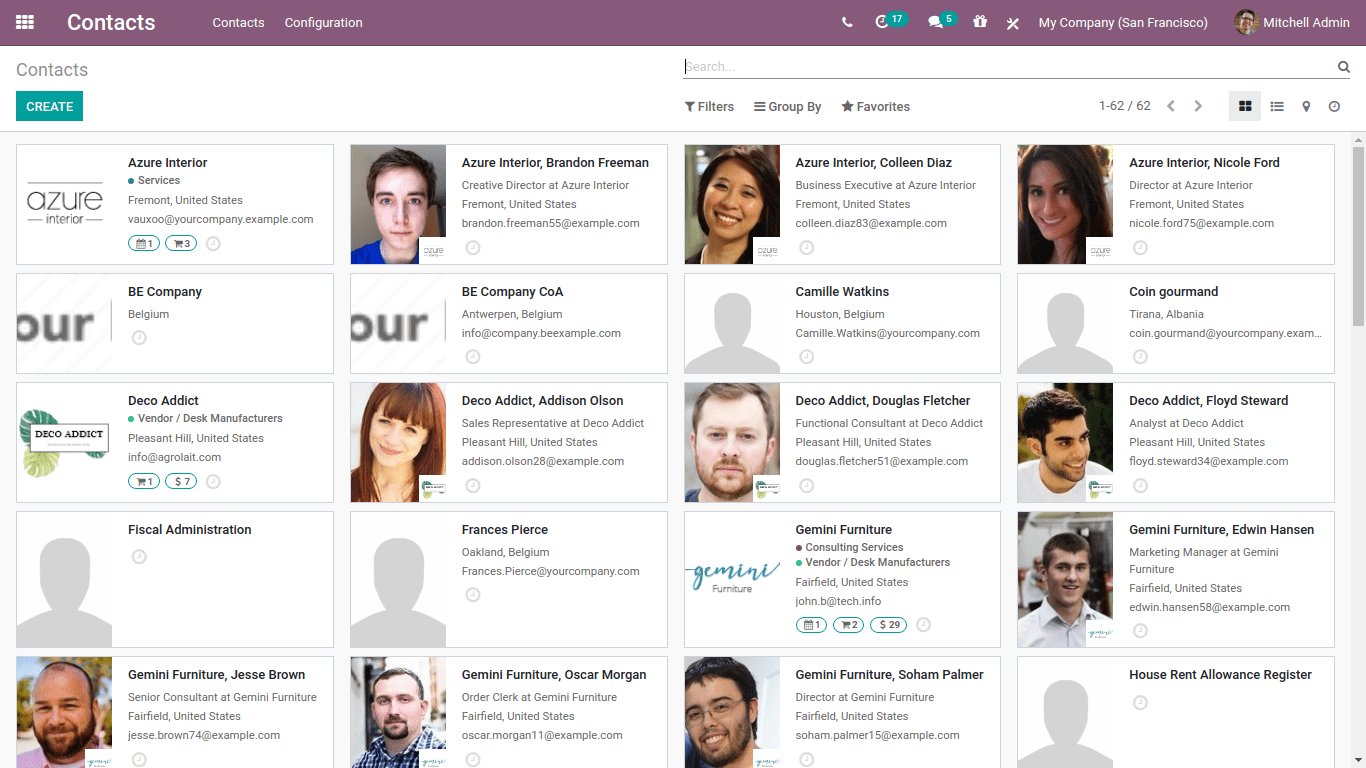Click the Azure Interior company logo
This screenshot has height=768, width=1366.
[x=65, y=204]
